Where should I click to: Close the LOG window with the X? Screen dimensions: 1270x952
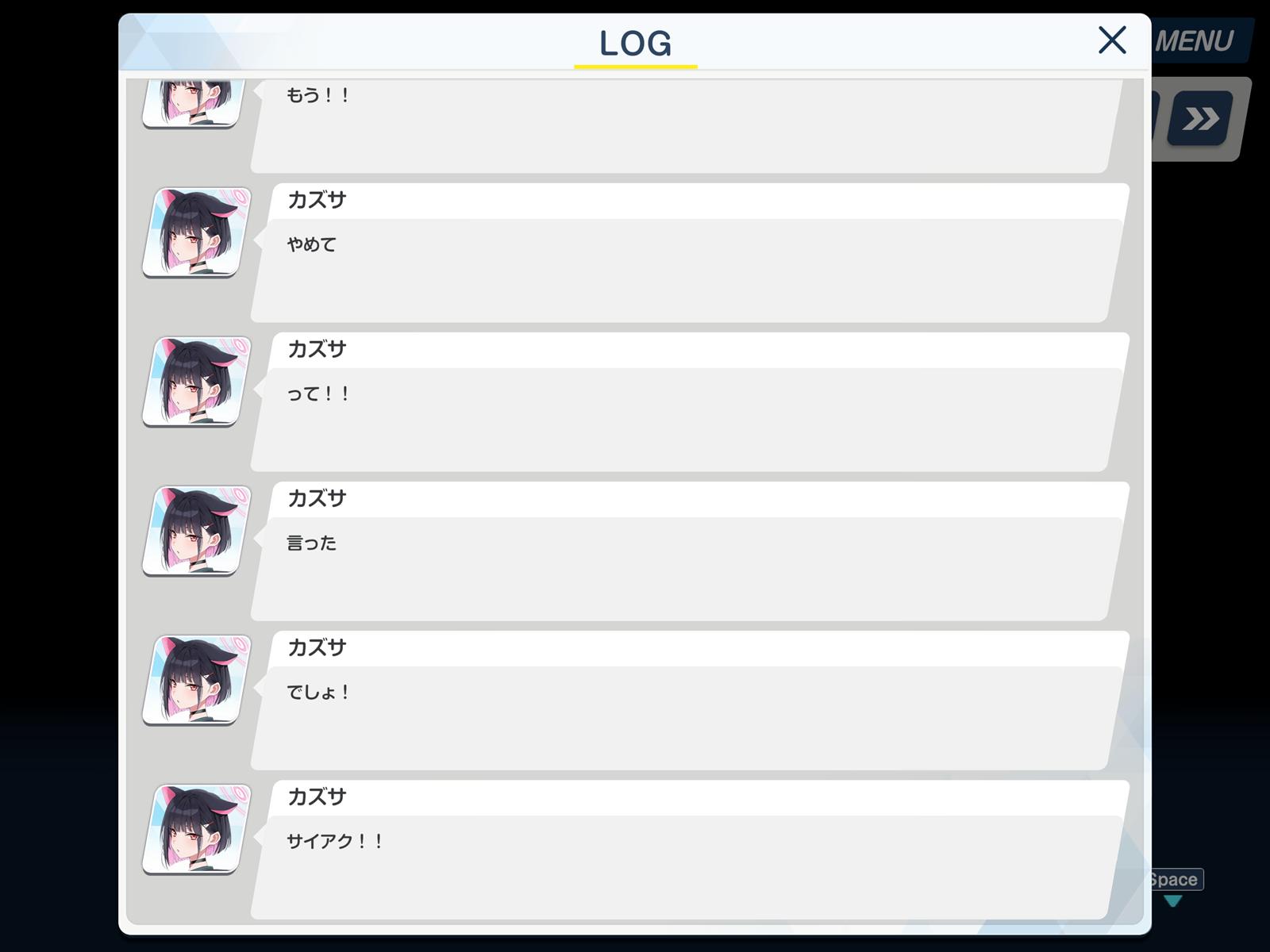1112,40
